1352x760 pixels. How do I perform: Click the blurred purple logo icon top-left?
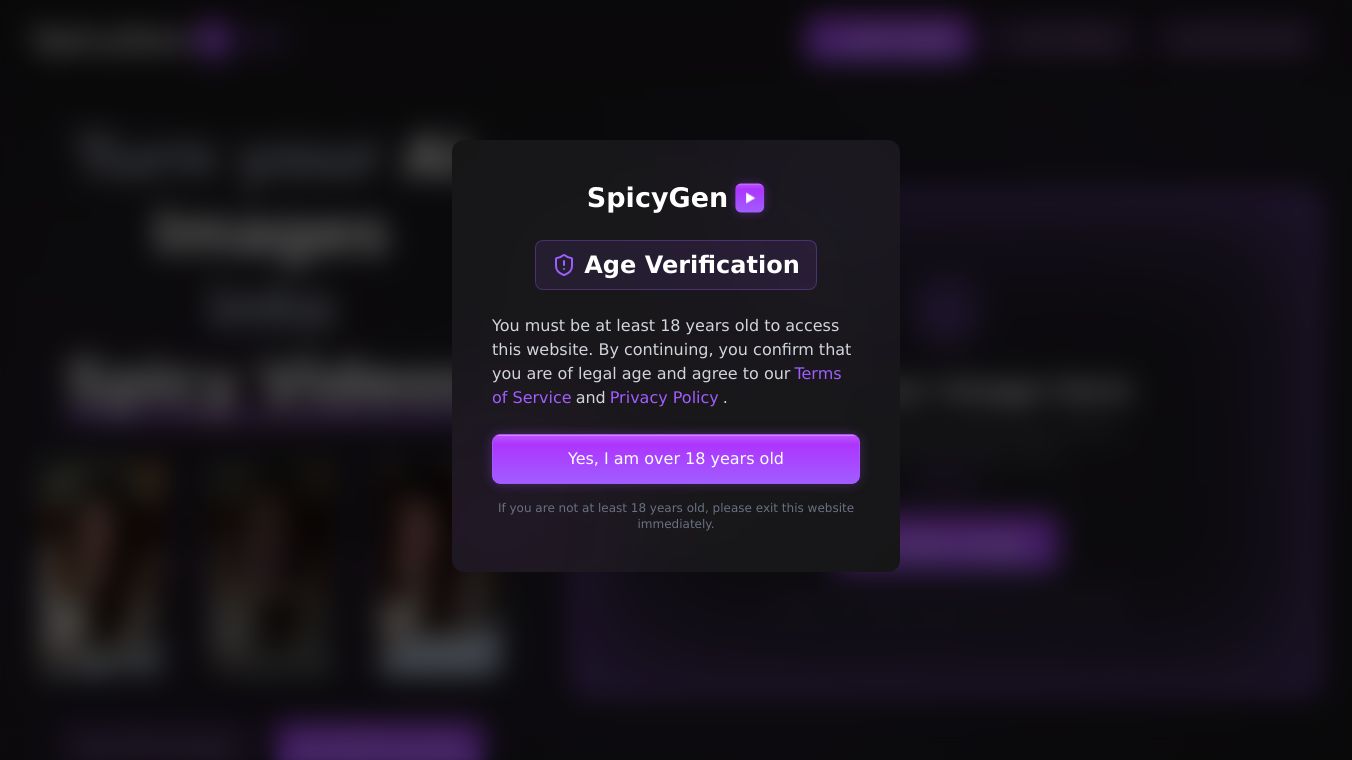click(x=212, y=40)
